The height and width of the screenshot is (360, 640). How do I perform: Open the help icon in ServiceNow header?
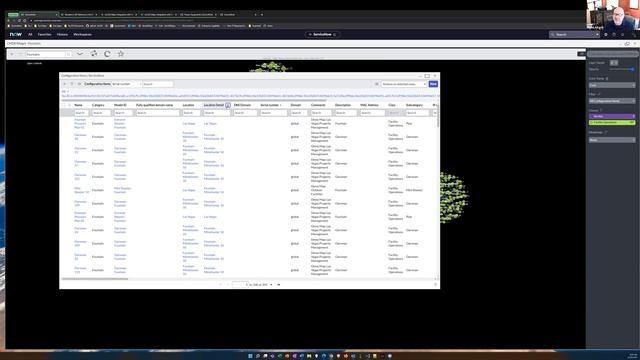click(x=614, y=35)
